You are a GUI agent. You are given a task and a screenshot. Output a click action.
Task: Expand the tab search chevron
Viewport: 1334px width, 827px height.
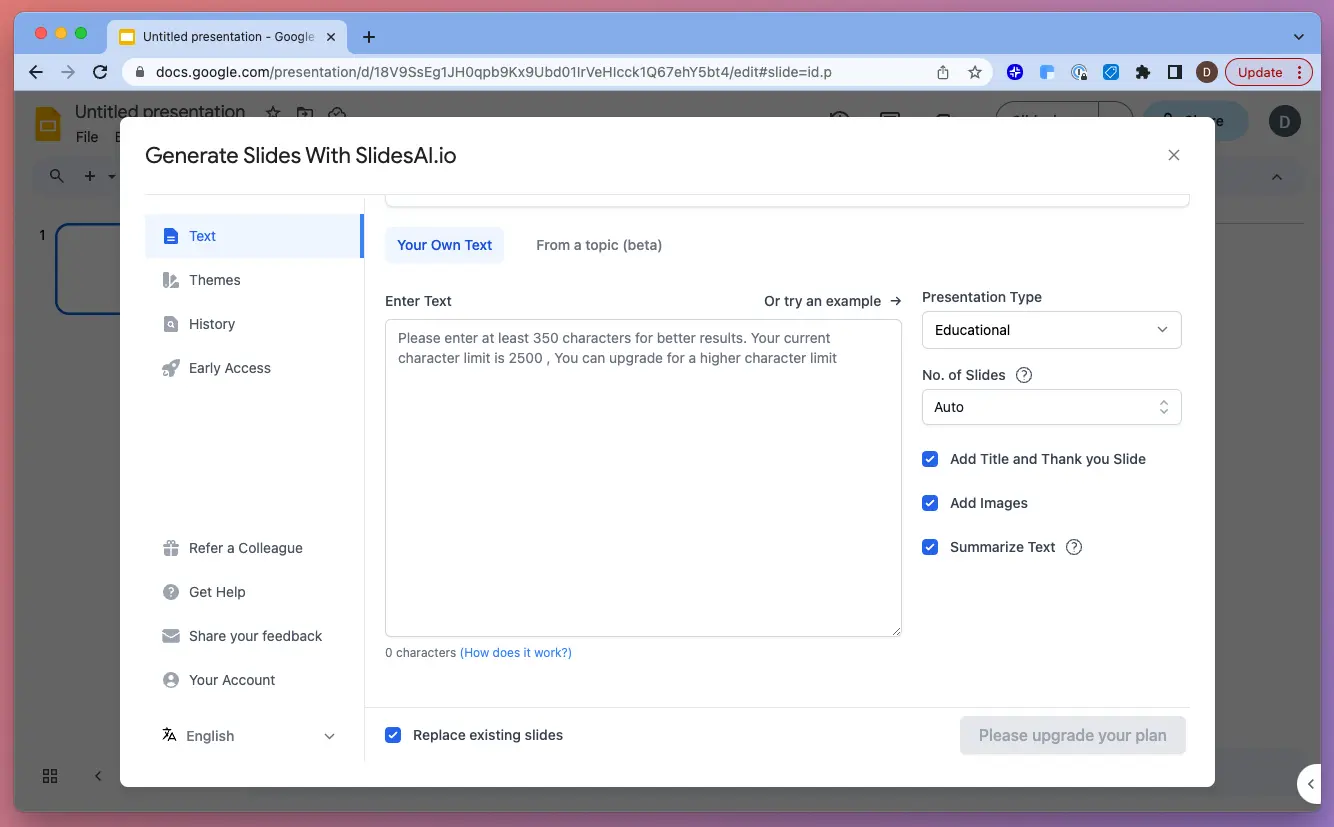(x=1299, y=37)
